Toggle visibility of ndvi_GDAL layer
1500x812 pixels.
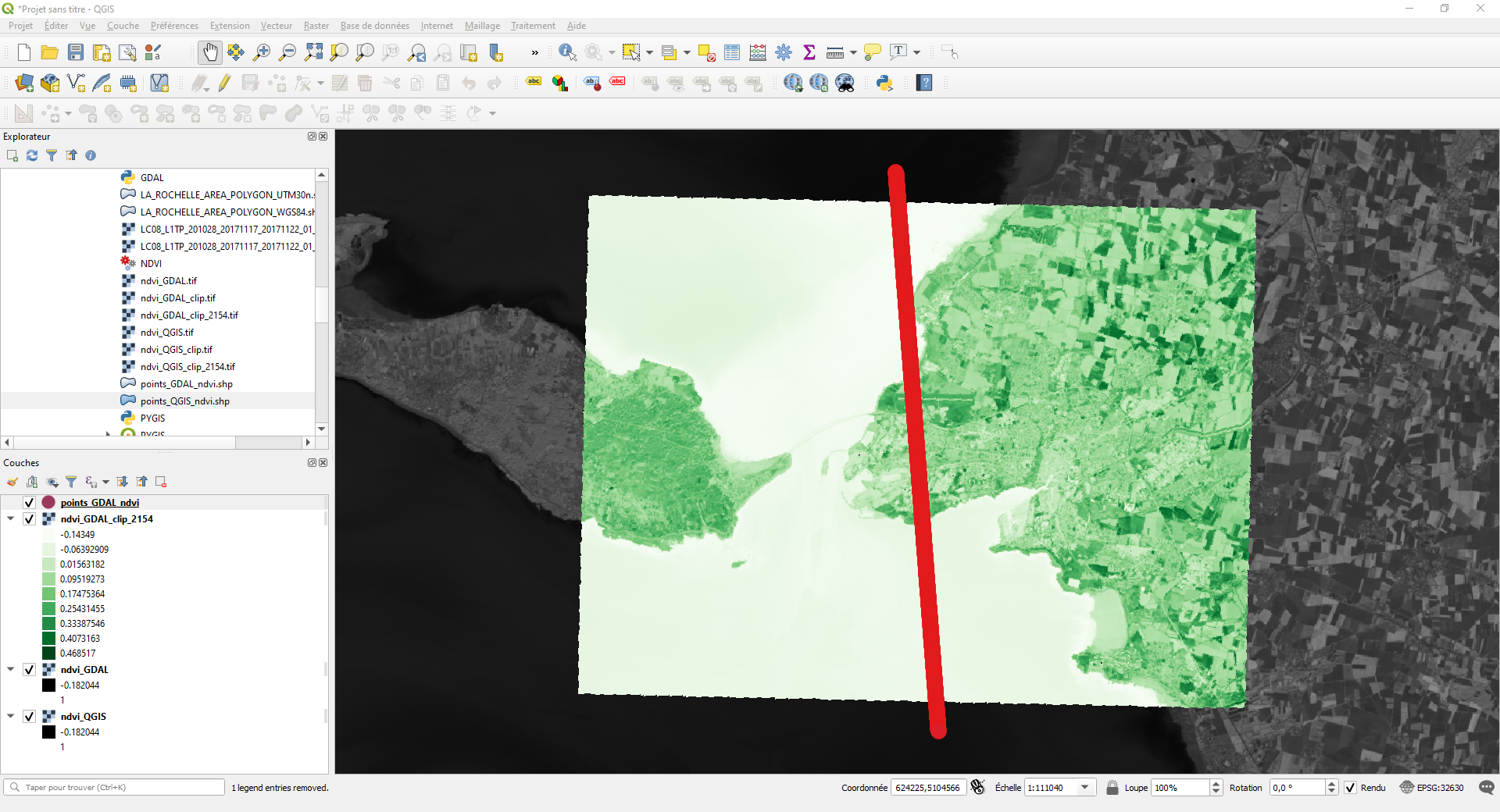tap(30, 669)
